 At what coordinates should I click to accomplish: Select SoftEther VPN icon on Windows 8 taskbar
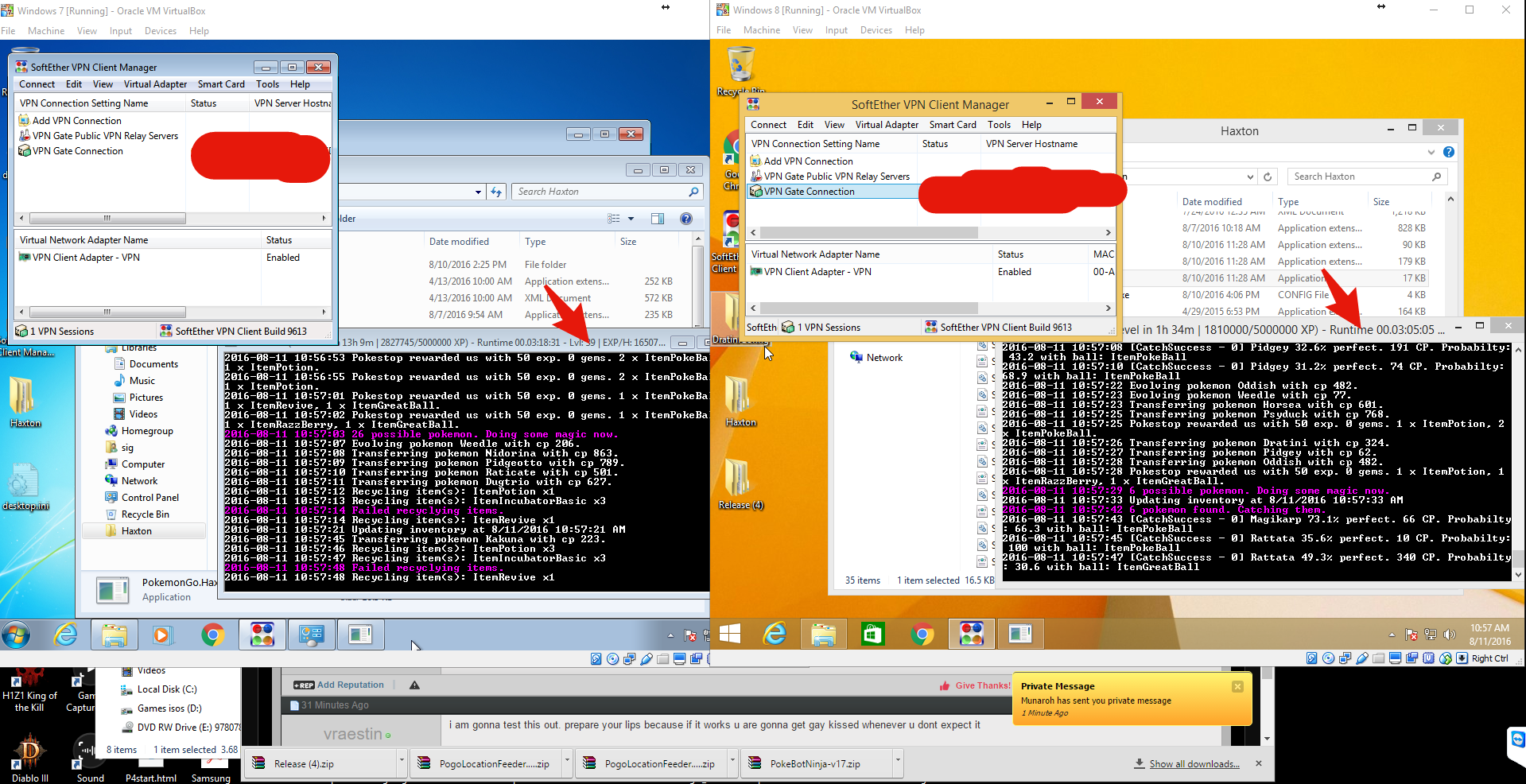(x=972, y=634)
